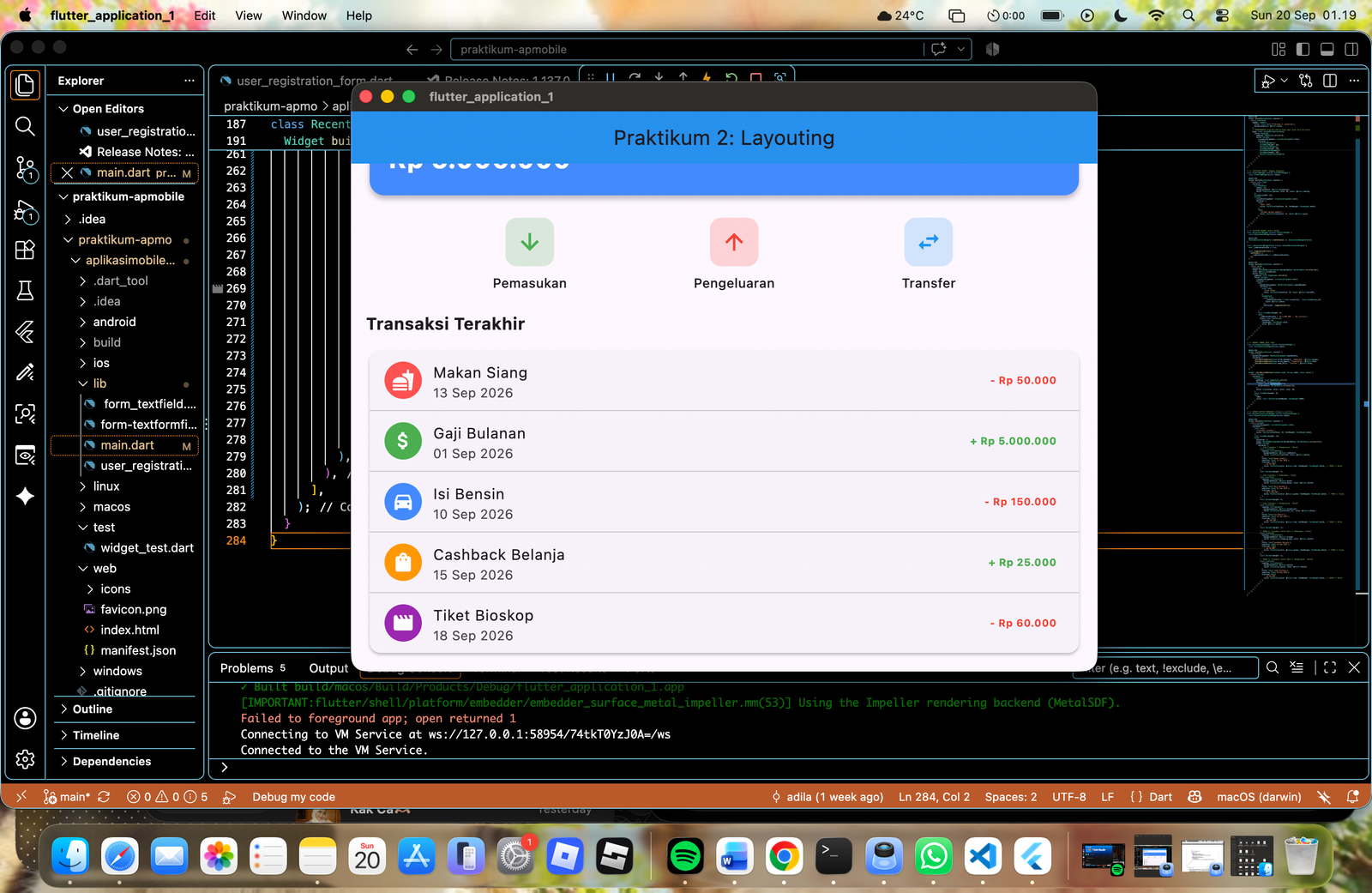Open the Flutter sidebar view
This screenshot has width=1372, height=893.
click(x=25, y=331)
